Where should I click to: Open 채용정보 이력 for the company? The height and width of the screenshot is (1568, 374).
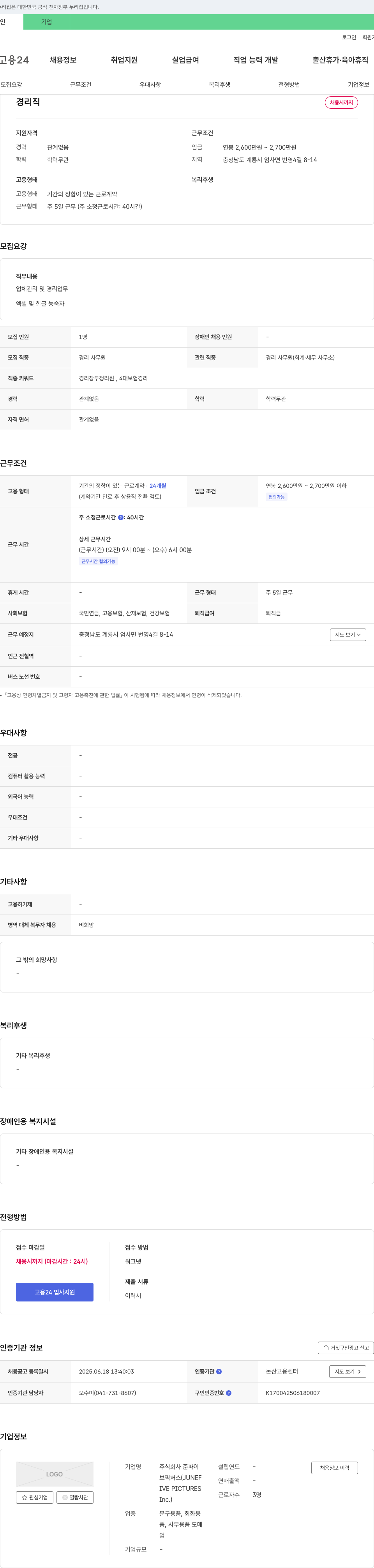(x=335, y=1467)
